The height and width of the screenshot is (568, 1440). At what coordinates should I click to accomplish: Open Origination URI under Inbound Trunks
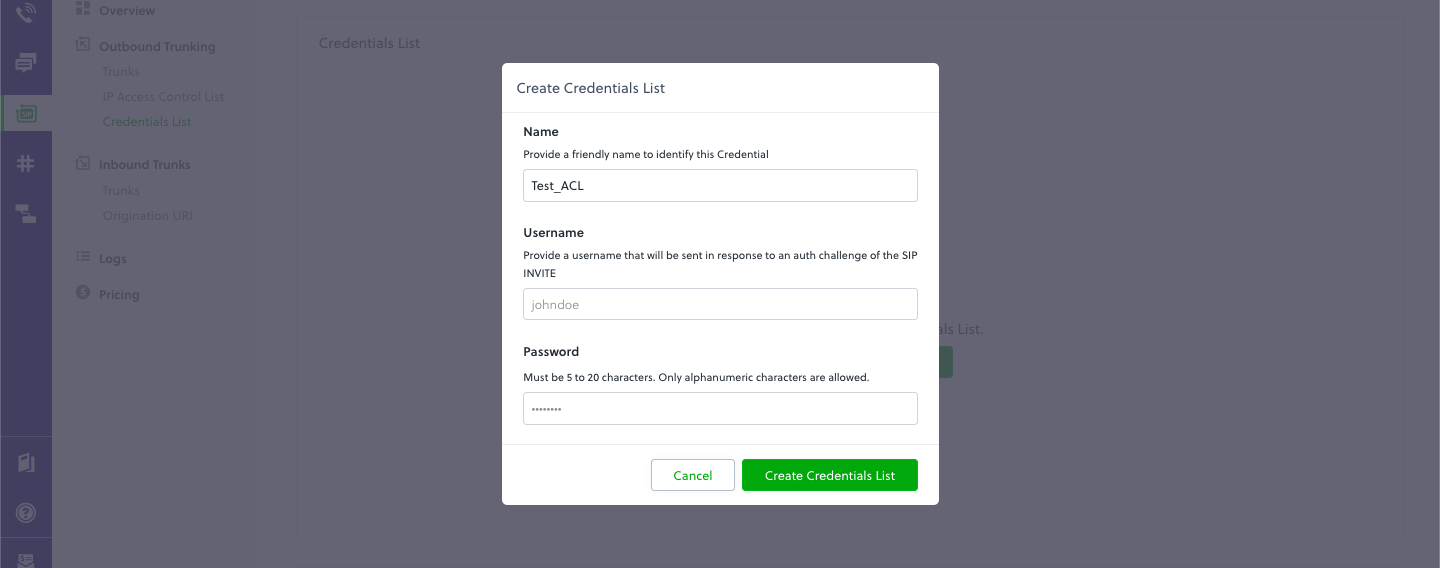point(147,216)
